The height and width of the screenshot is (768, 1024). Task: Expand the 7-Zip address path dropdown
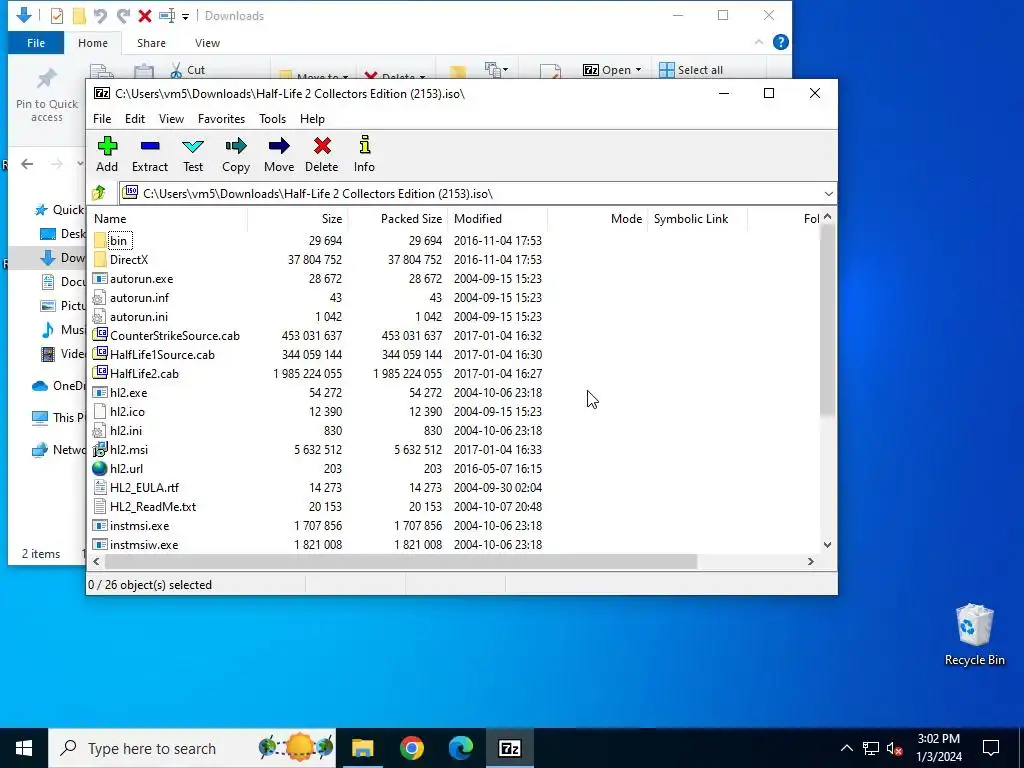(828, 194)
